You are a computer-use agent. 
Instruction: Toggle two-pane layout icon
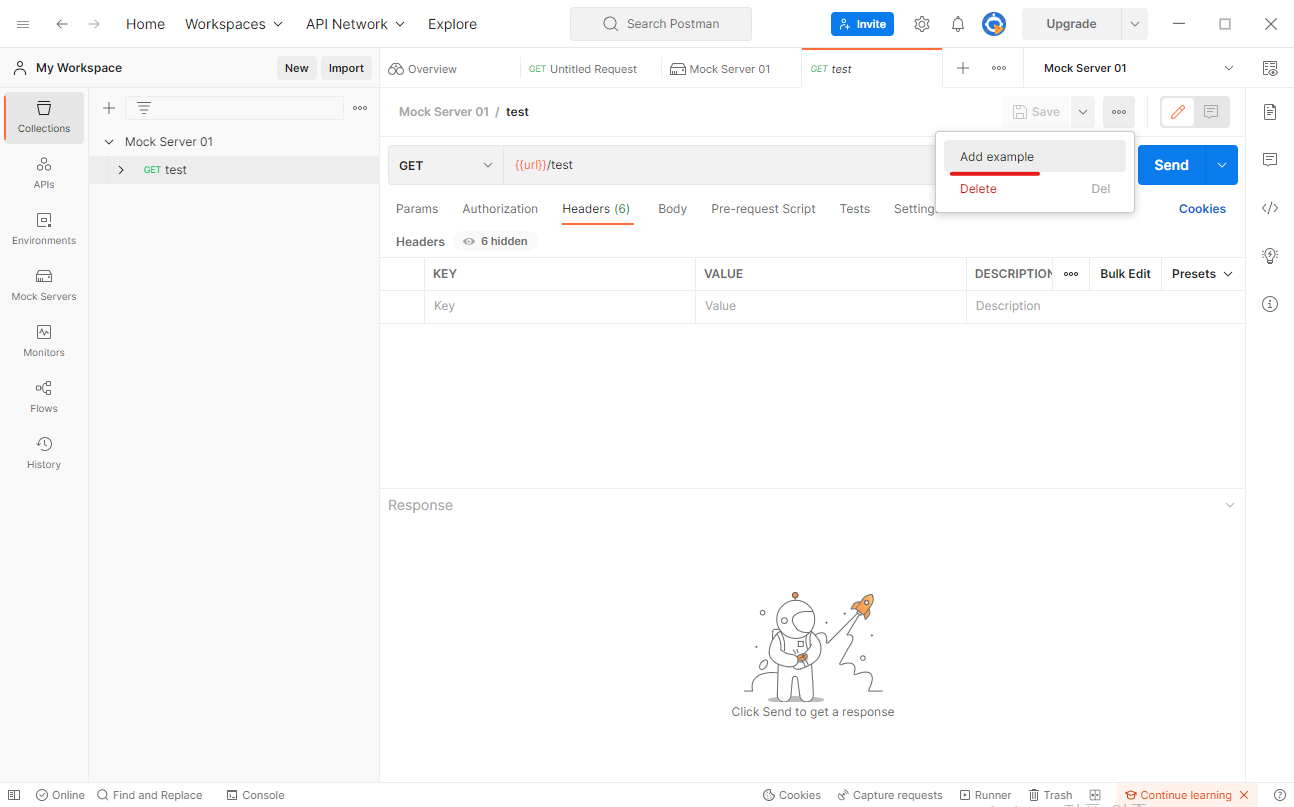pos(1095,795)
